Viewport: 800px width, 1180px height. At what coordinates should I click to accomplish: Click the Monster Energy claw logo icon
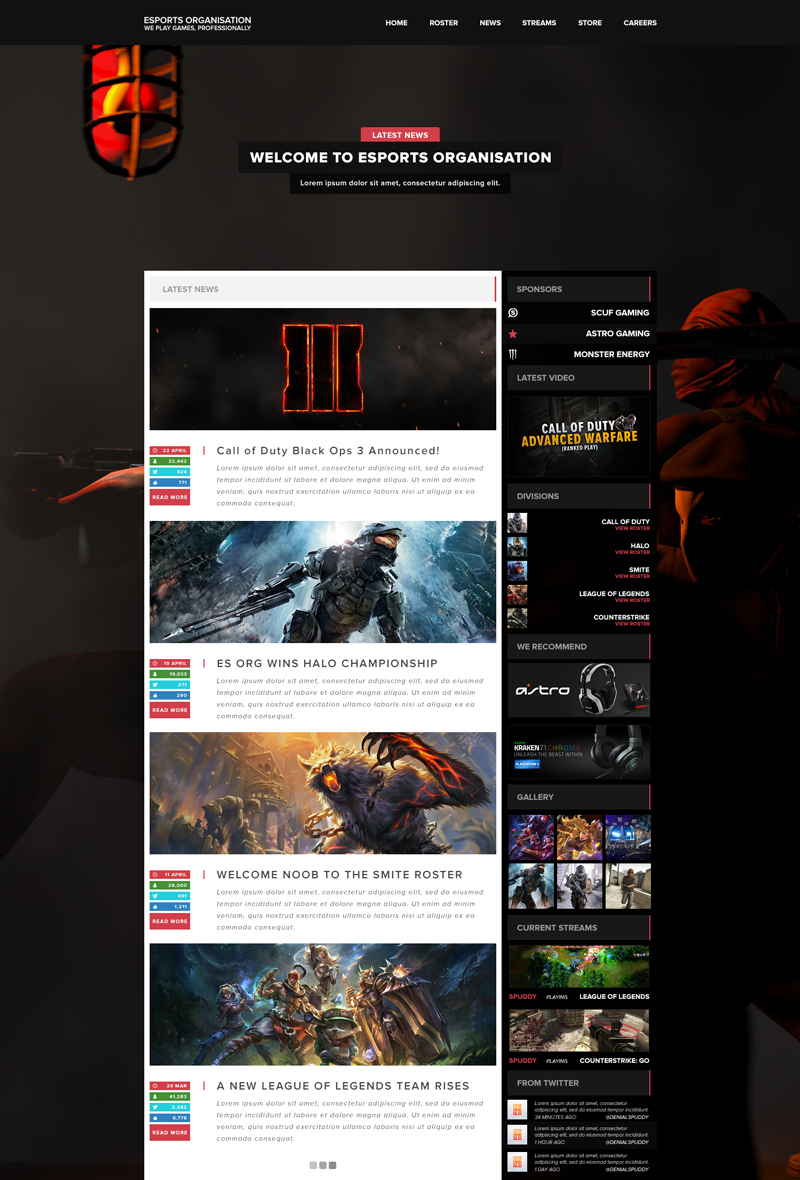pyautogui.click(x=513, y=354)
